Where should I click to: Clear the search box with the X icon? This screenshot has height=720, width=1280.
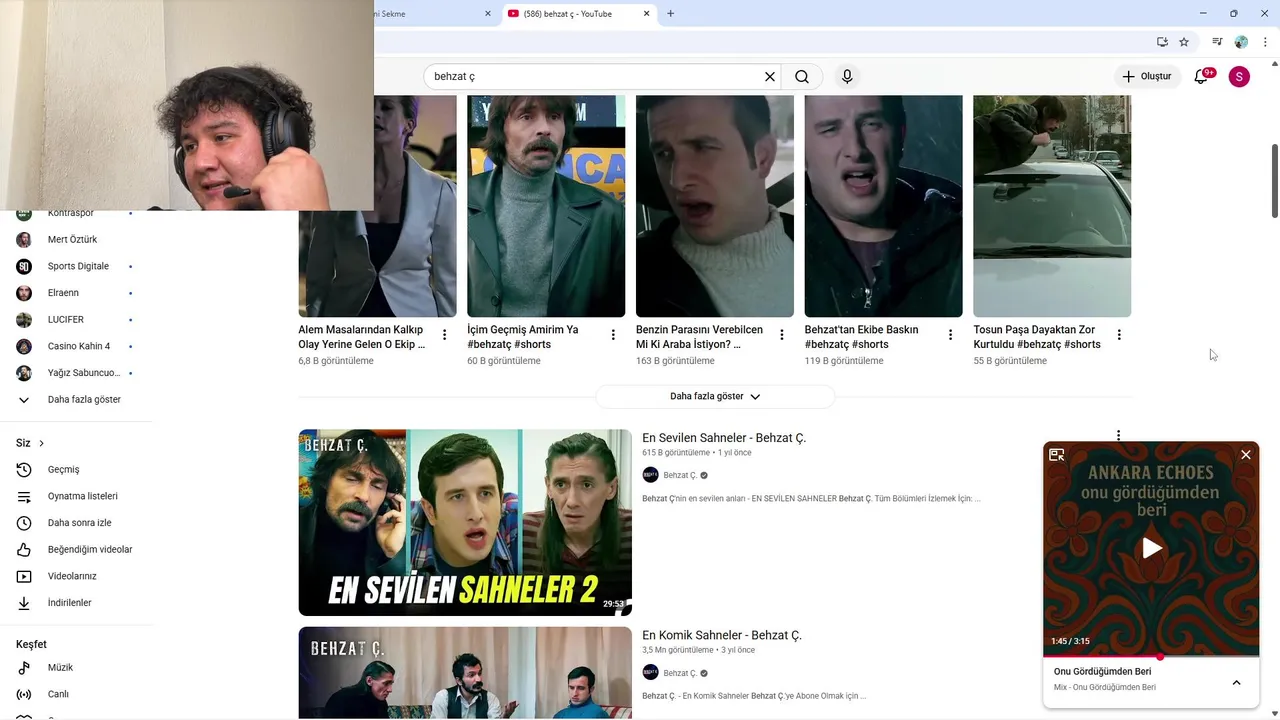click(x=770, y=76)
